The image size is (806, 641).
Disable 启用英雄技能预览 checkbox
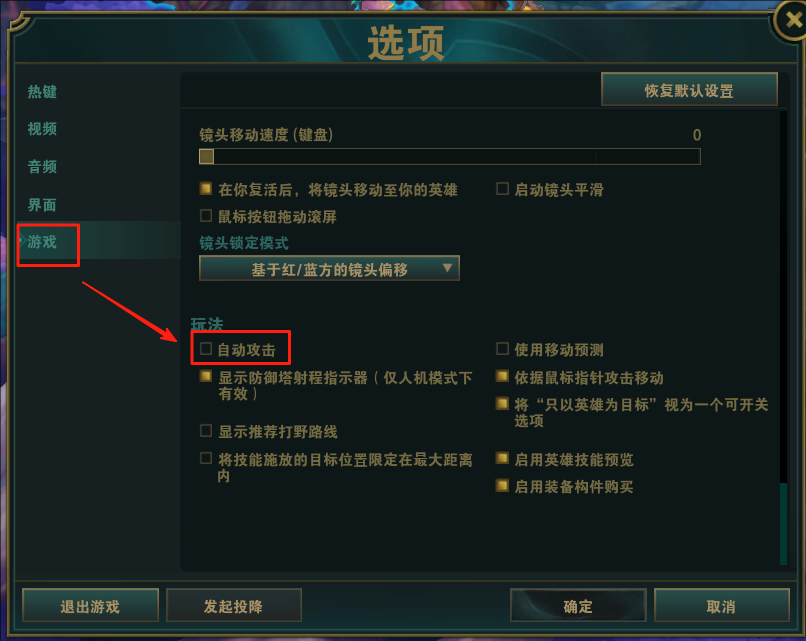[502, 458]
